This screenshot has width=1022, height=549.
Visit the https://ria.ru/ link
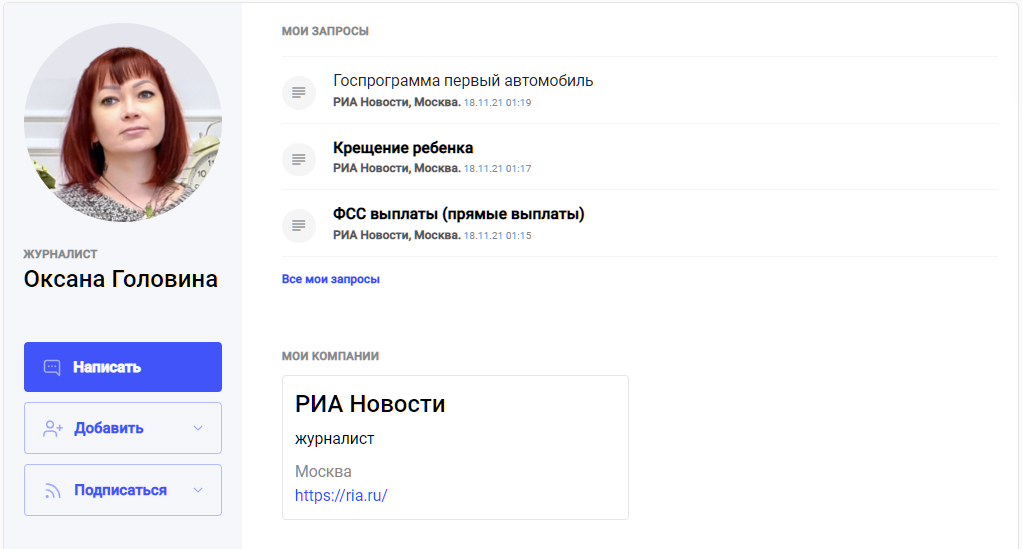pos(341,495)
